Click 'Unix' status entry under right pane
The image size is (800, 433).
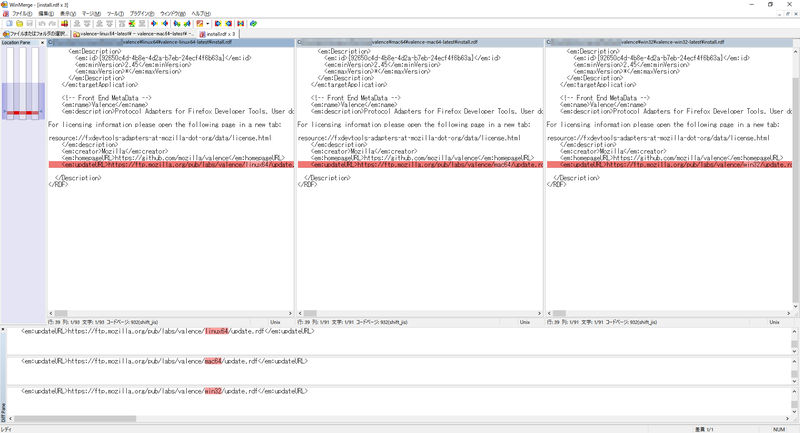click(x=774, y=322)
